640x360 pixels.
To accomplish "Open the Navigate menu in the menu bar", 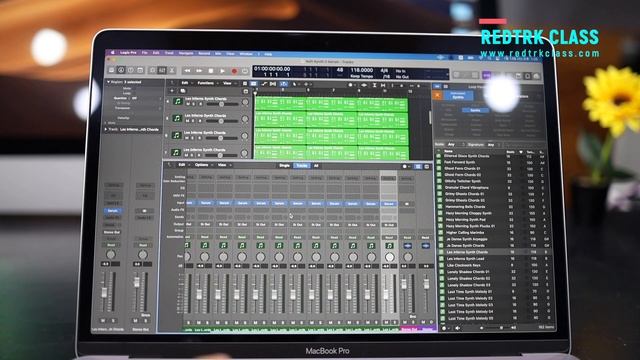I will 186,53.
